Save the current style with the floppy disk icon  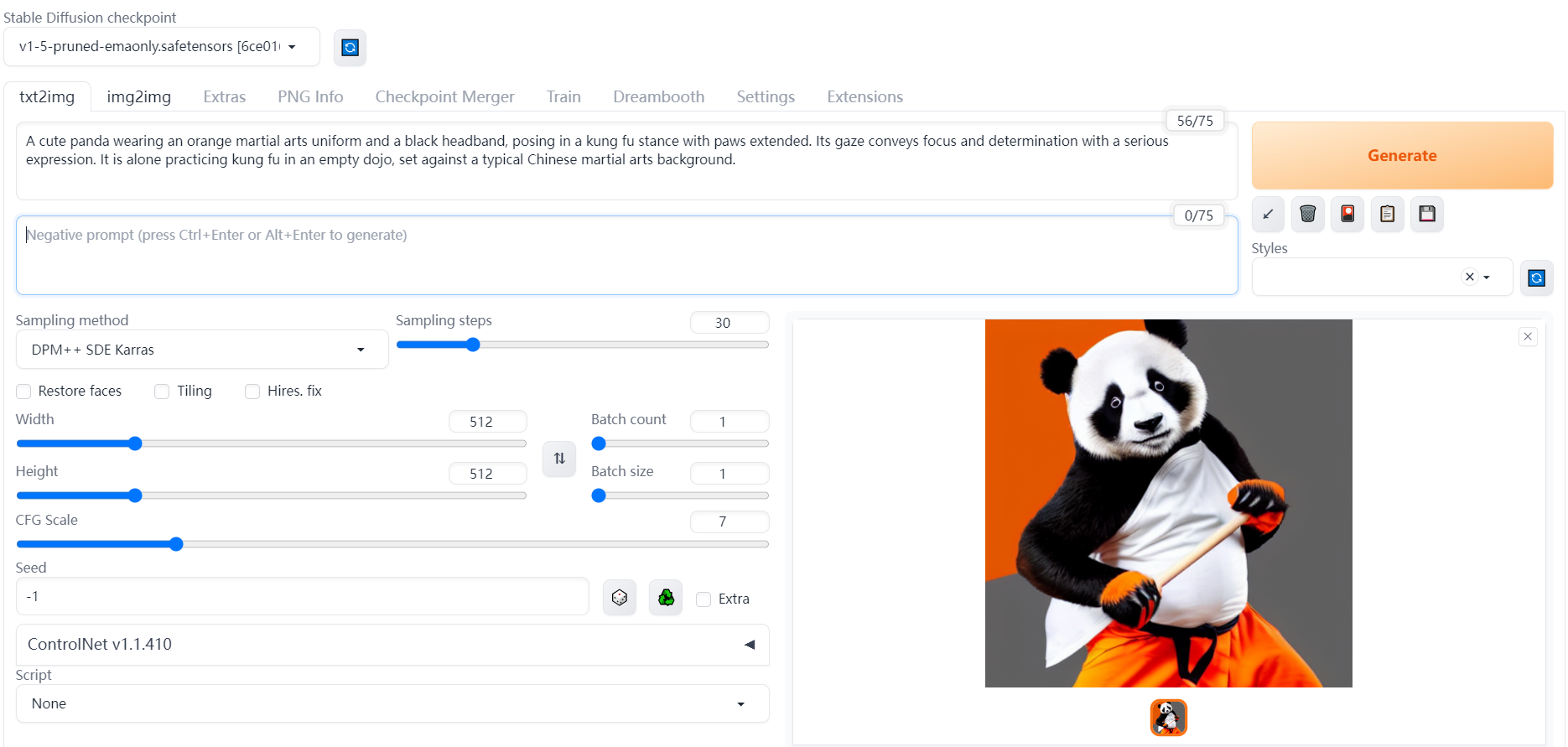[x=1427, y=214]
